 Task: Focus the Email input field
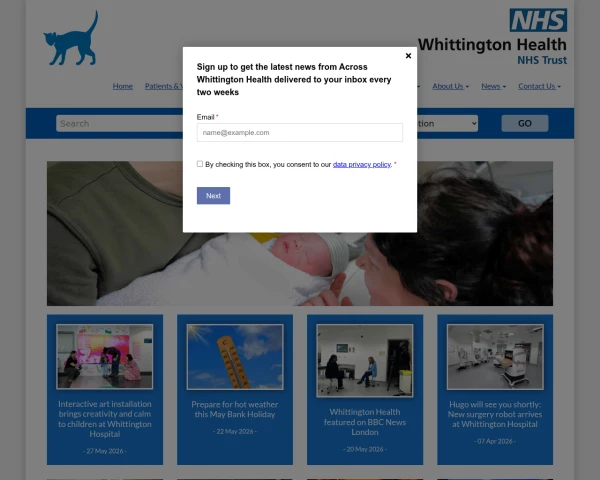[x=300, y=132]
